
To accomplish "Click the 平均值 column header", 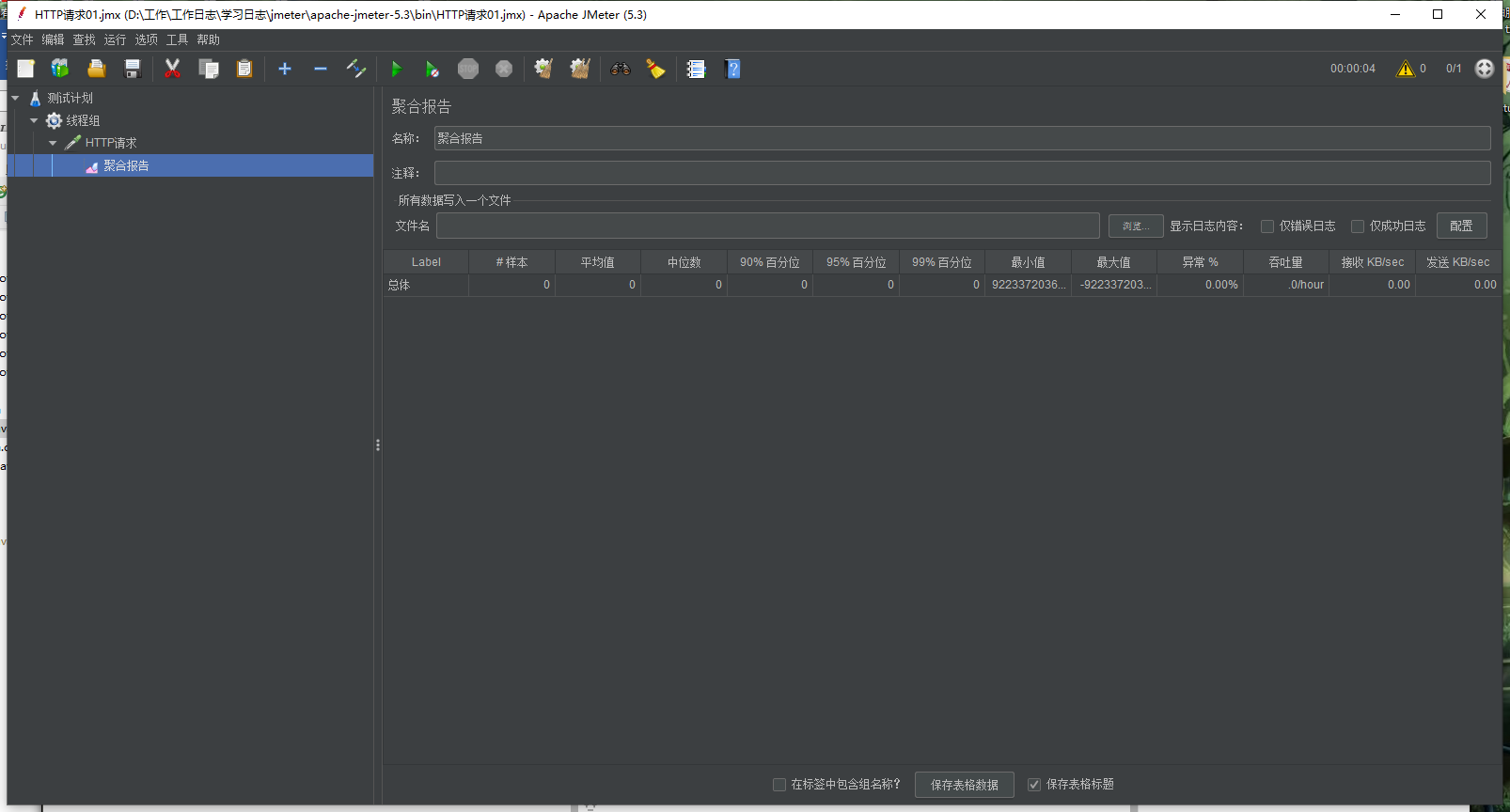I will click(598, 262).
